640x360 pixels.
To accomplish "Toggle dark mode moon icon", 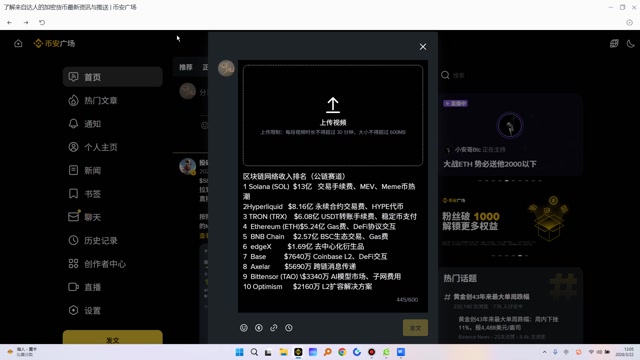I will pos(631,43).
